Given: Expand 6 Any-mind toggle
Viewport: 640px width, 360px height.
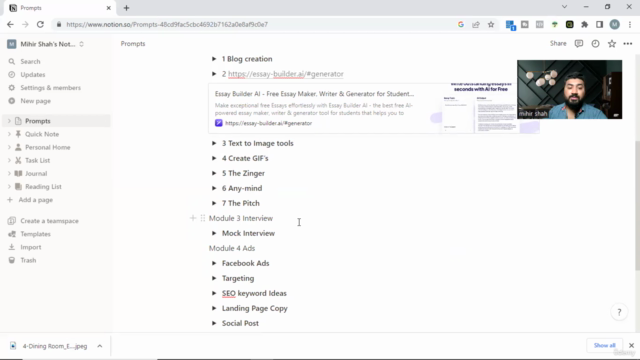Looking at the screenshot, I should pyautogui.click(x=214, y=188).
